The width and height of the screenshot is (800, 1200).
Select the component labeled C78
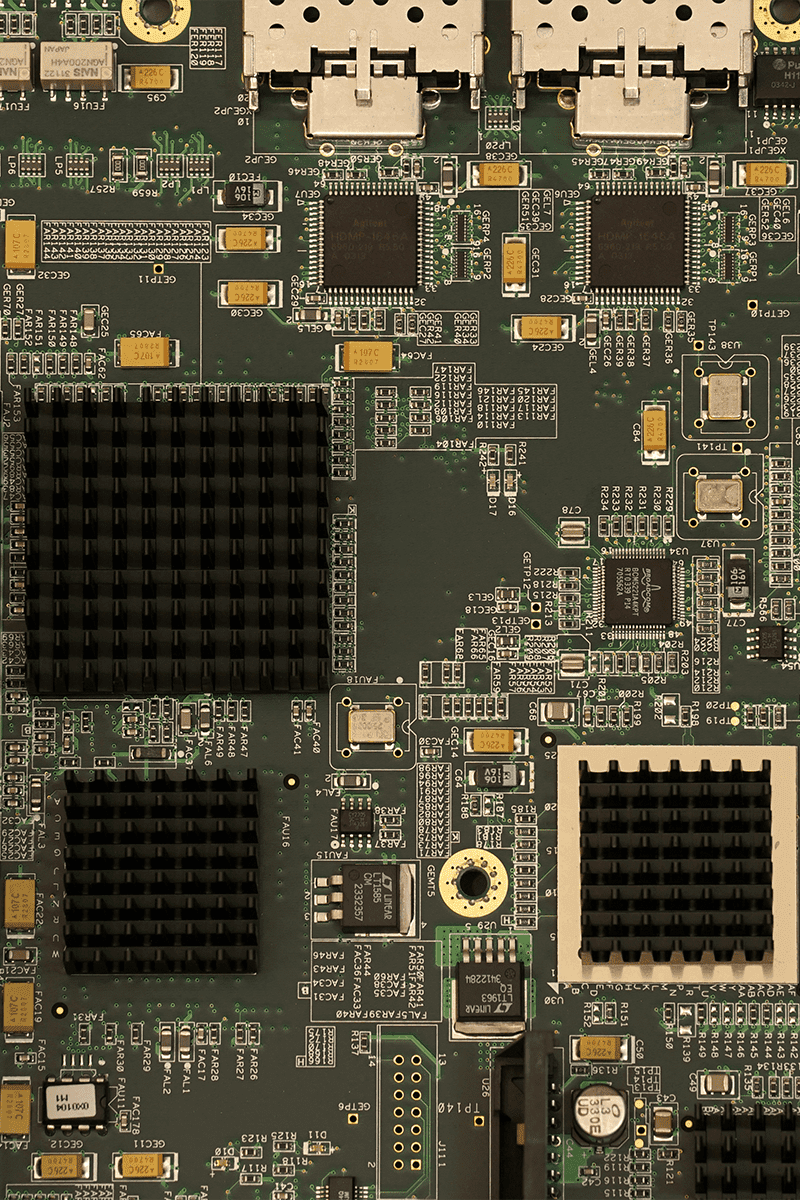click(571, 532)
